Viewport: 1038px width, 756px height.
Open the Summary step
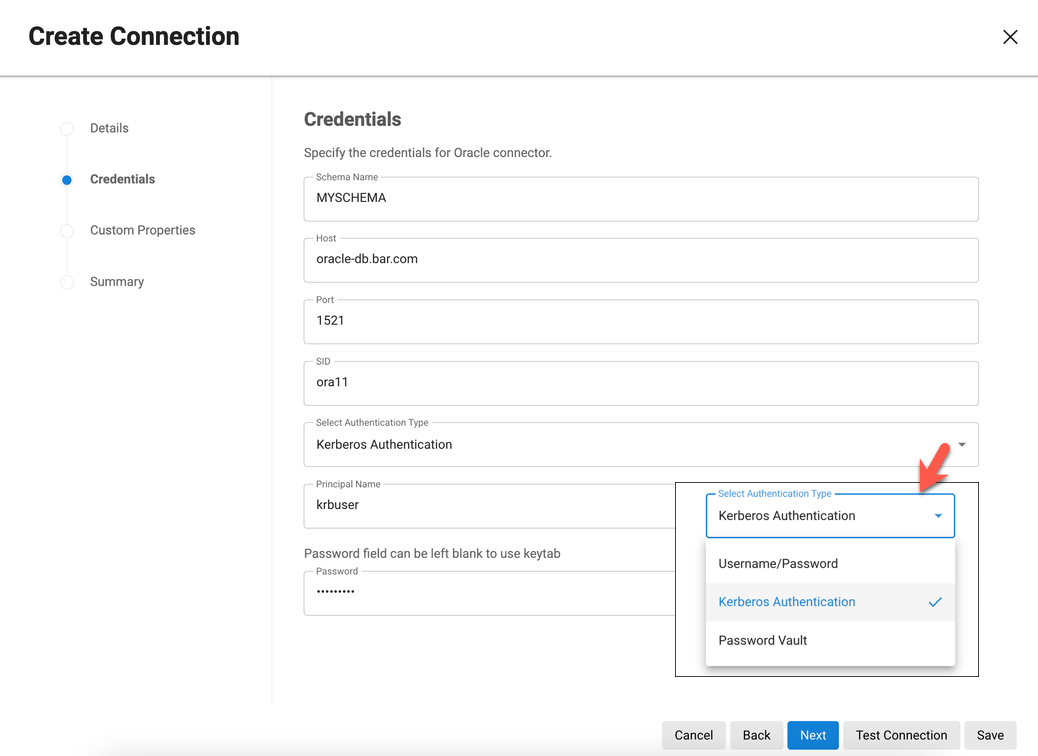(x=117, y=282)
